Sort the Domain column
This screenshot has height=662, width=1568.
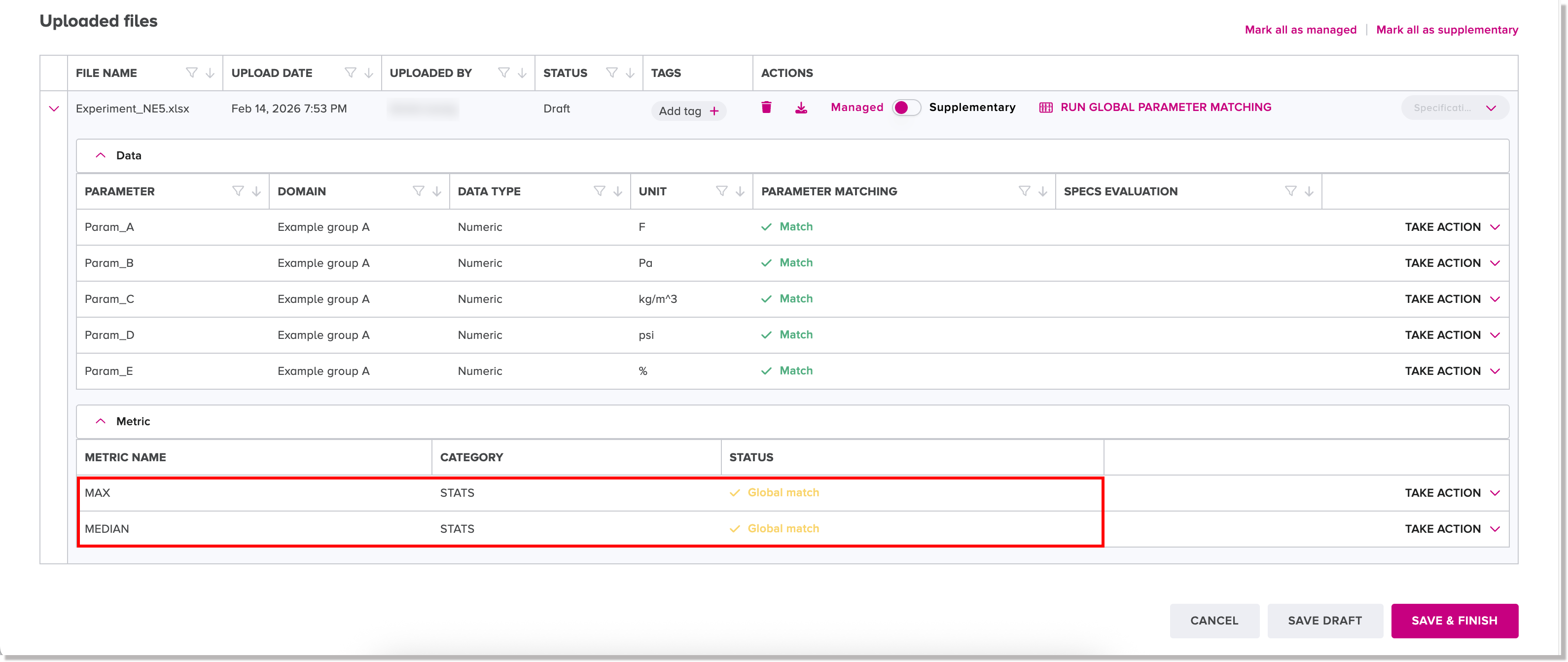point(437,191)
